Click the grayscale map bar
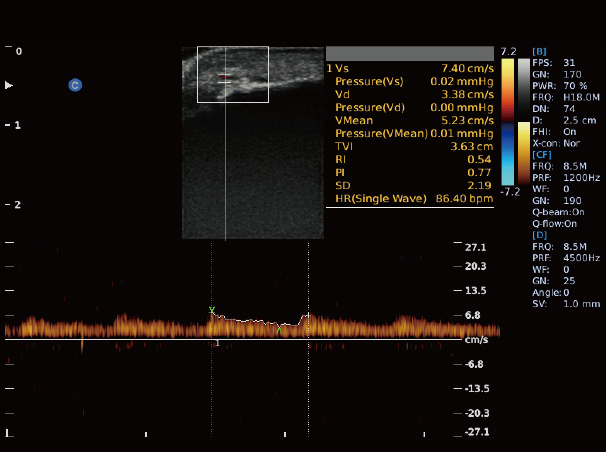Viewport: 606px width, 452px height. (x=507, y=87)
